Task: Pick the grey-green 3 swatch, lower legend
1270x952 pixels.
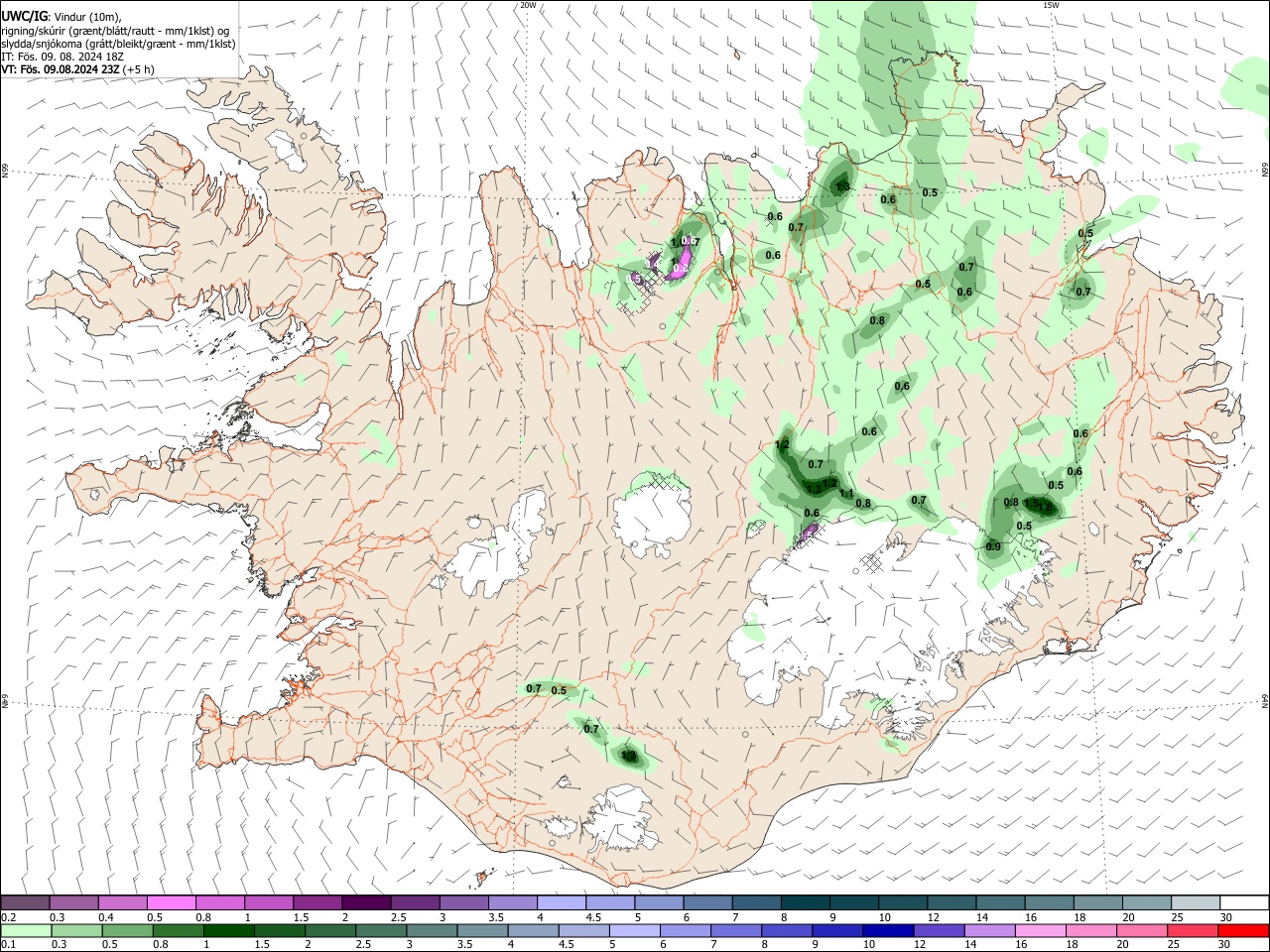Action: (432, 930)
